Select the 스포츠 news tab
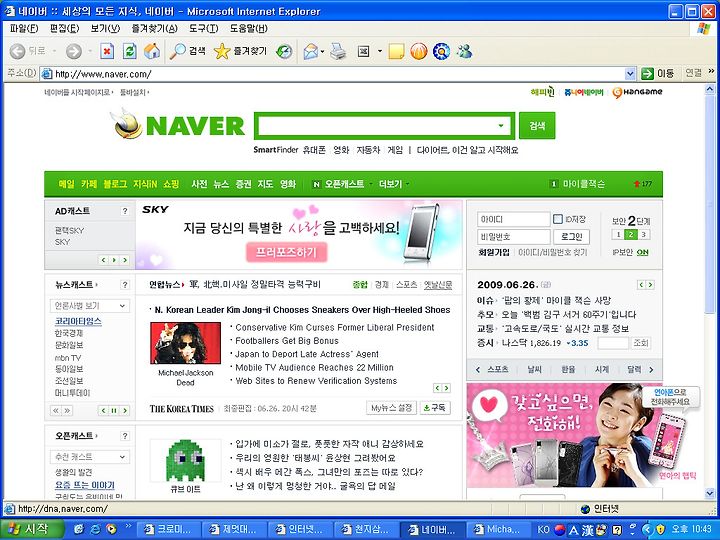This screenshot has height=540, width=720. point(406,285)
